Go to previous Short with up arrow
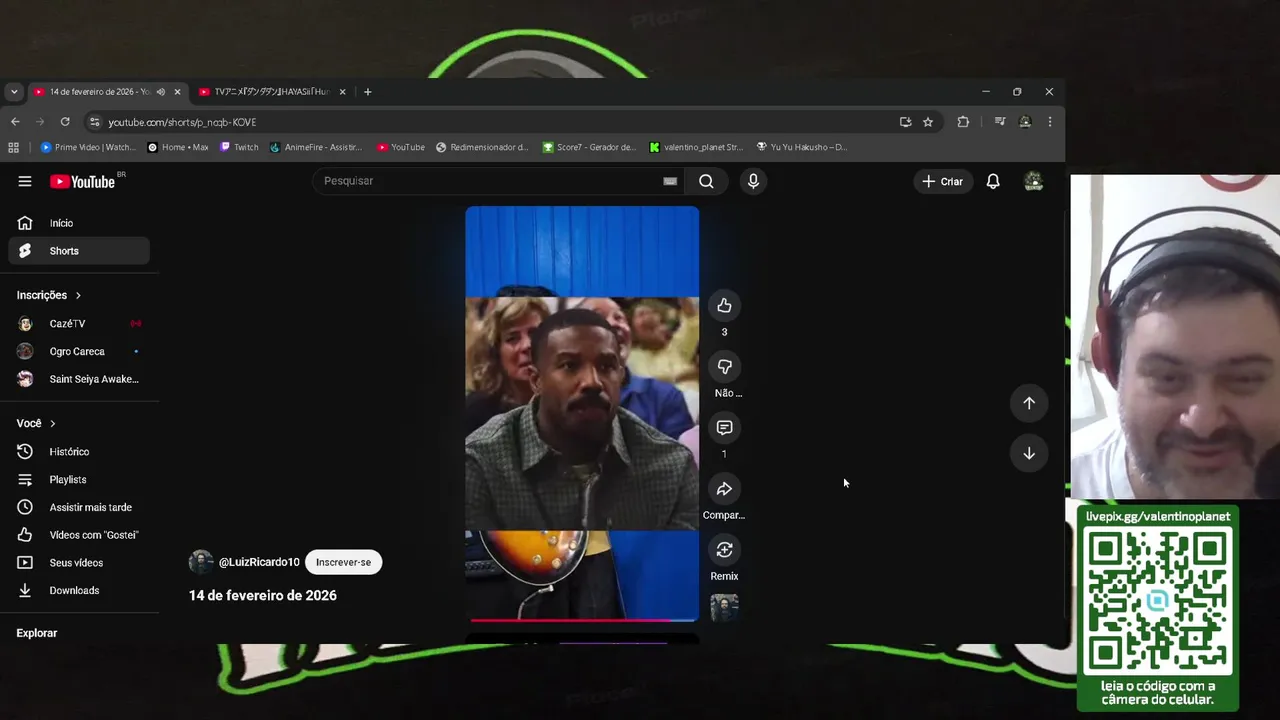 (x=1029, y=403)
